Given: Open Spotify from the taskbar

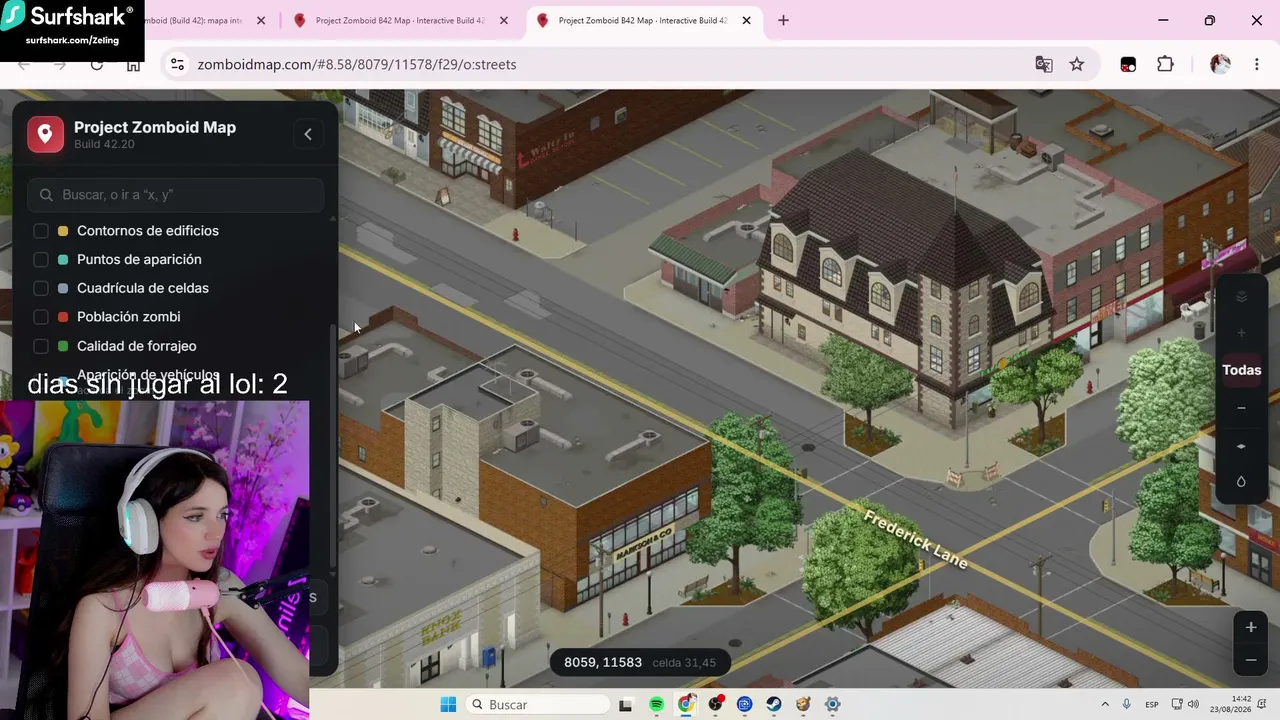Looking at the screenshot, I should (656, 704).
